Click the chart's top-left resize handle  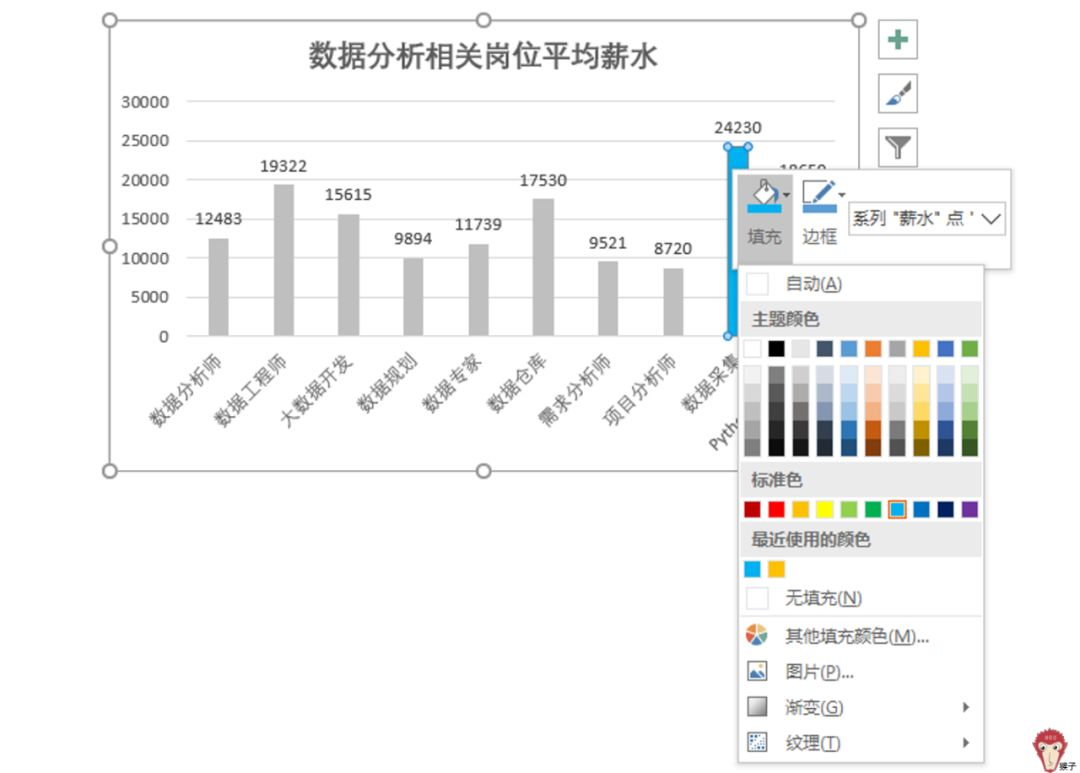(110, 20)
